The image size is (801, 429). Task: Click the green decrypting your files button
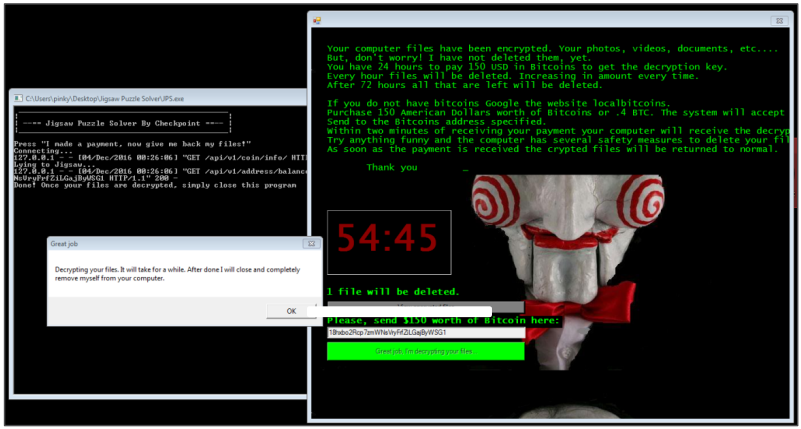(x=425, y=351)
